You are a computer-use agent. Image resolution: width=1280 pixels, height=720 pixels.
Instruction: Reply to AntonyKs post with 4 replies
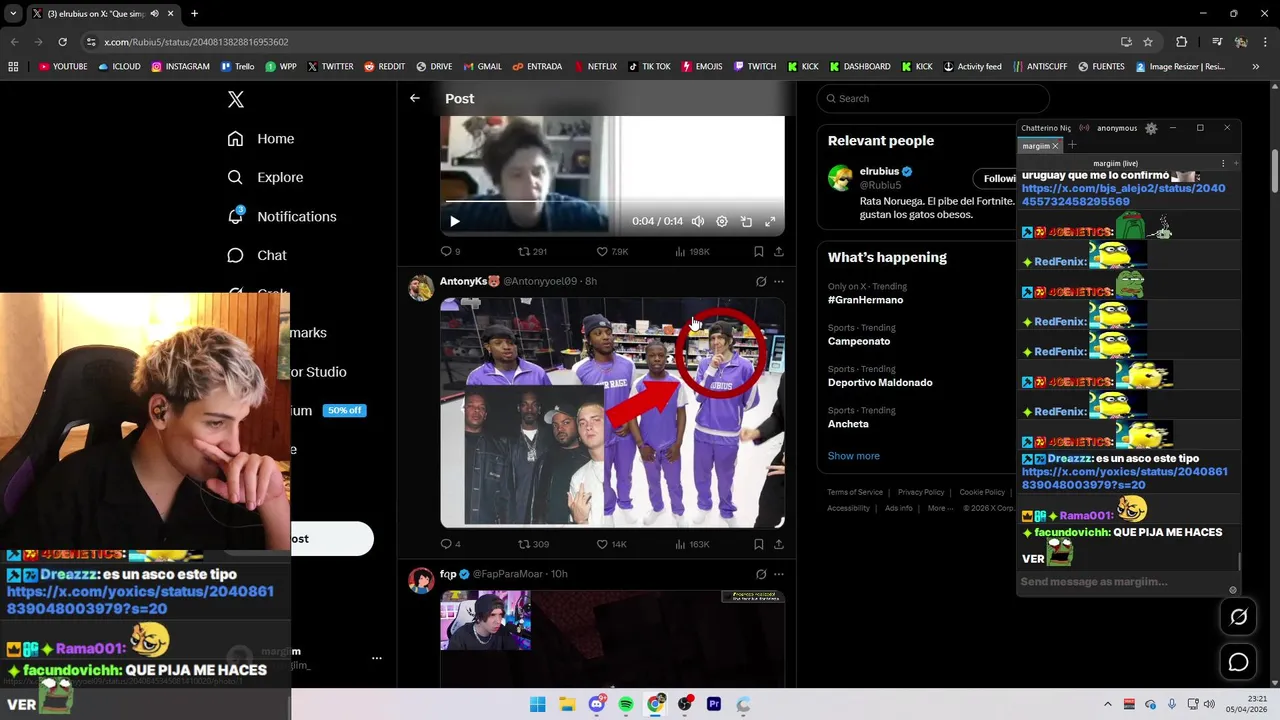(x=450, y=544)
